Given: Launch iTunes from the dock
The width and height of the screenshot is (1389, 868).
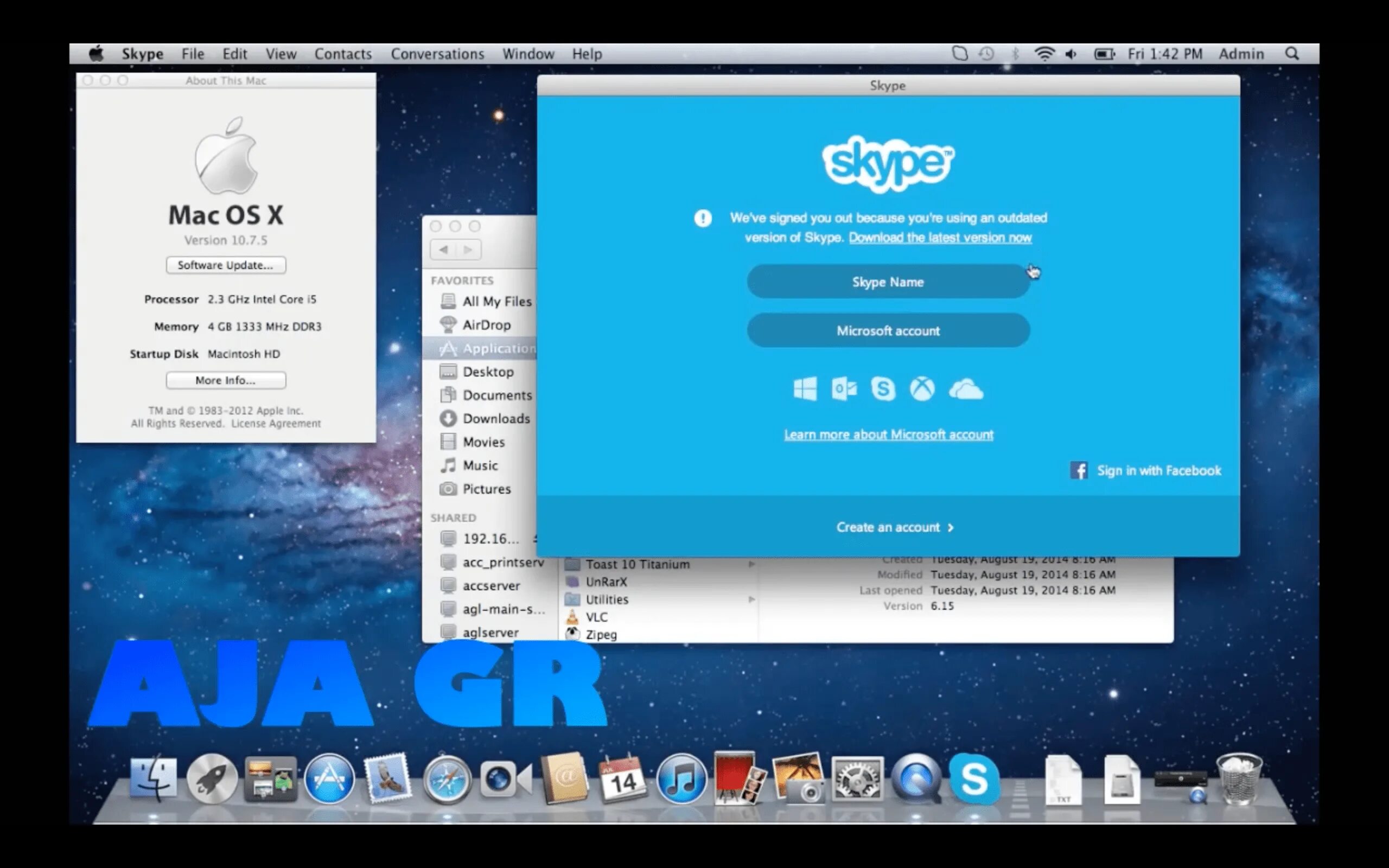Looking at the screenshot, I should (681, 780).
